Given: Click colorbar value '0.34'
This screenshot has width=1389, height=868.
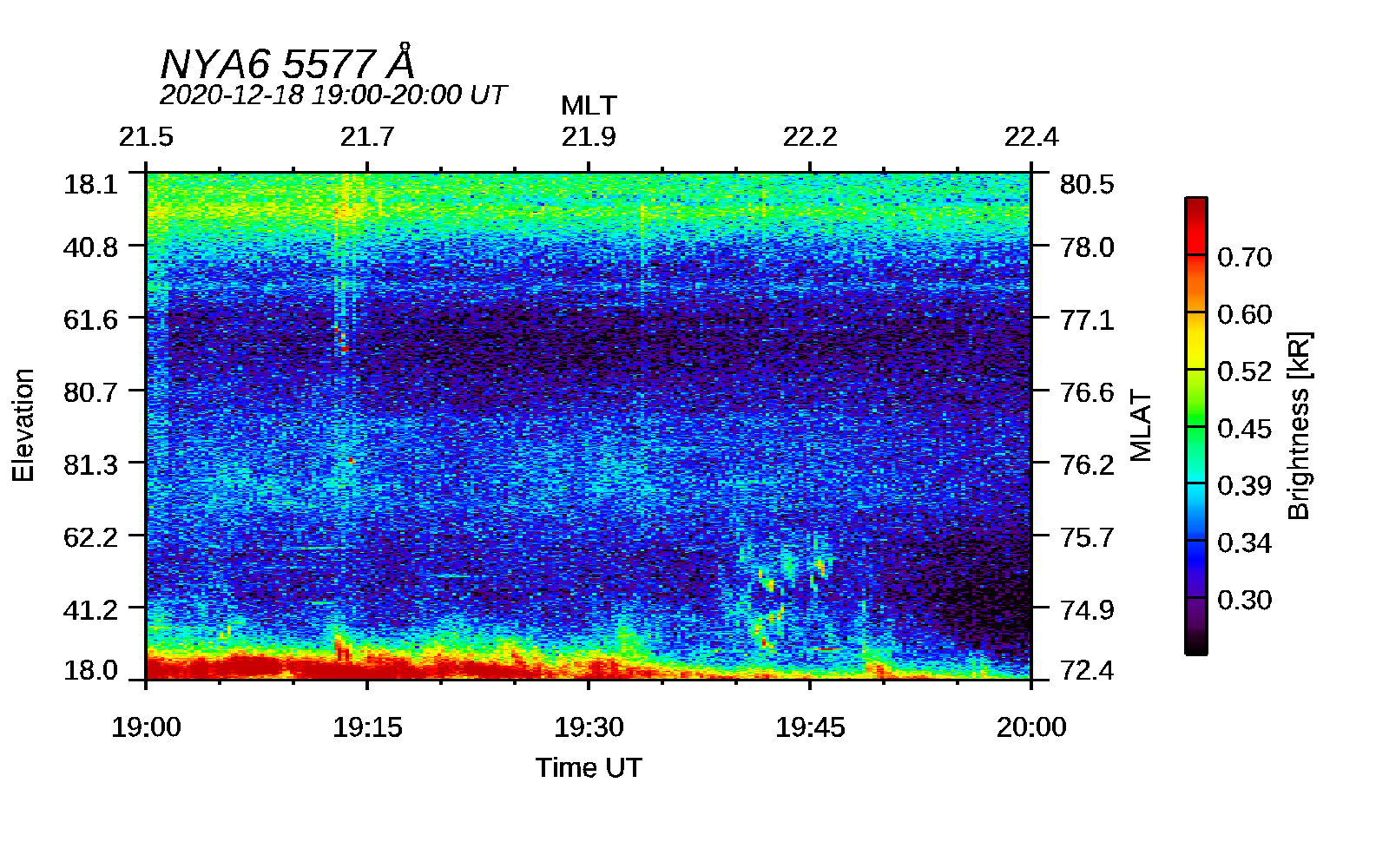Looking at the screenshot, I should tap(1244, 543).
